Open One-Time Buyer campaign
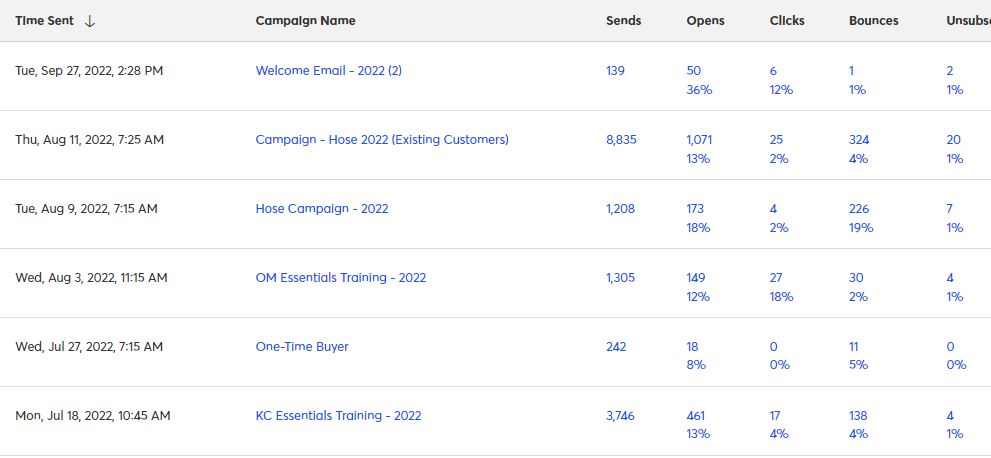Image resolution: width=991 pixels, height=458 pixels. coord(302,346)
